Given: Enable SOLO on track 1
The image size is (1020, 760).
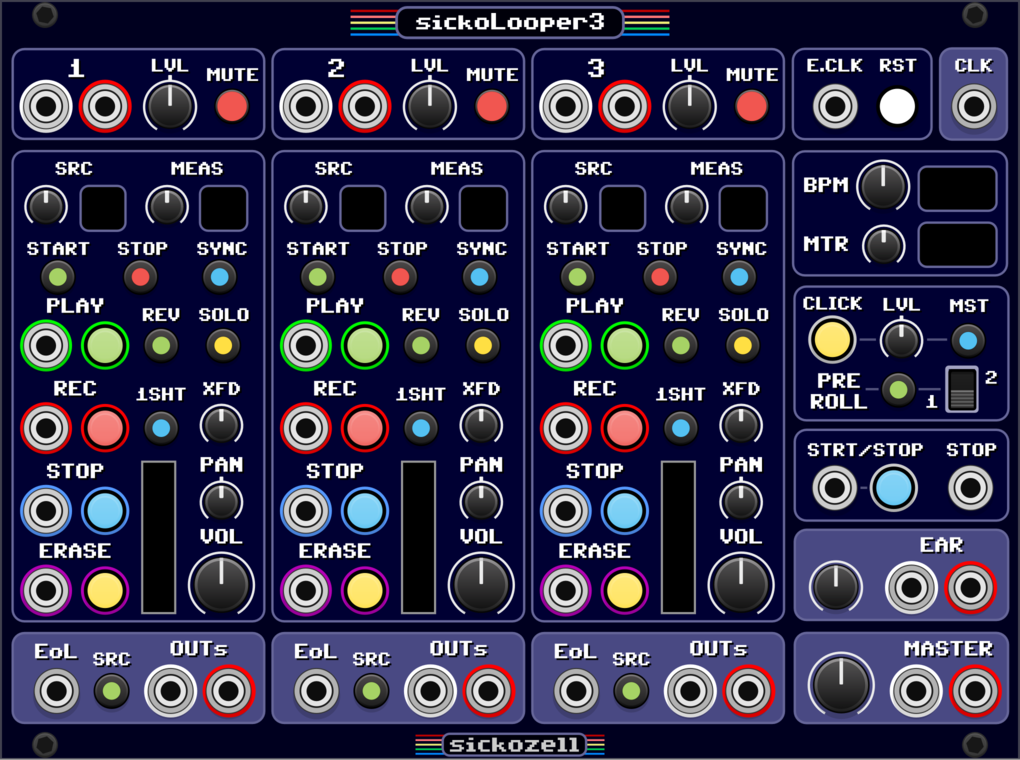Looking at the screenshot, I should [x=222, y=345].
